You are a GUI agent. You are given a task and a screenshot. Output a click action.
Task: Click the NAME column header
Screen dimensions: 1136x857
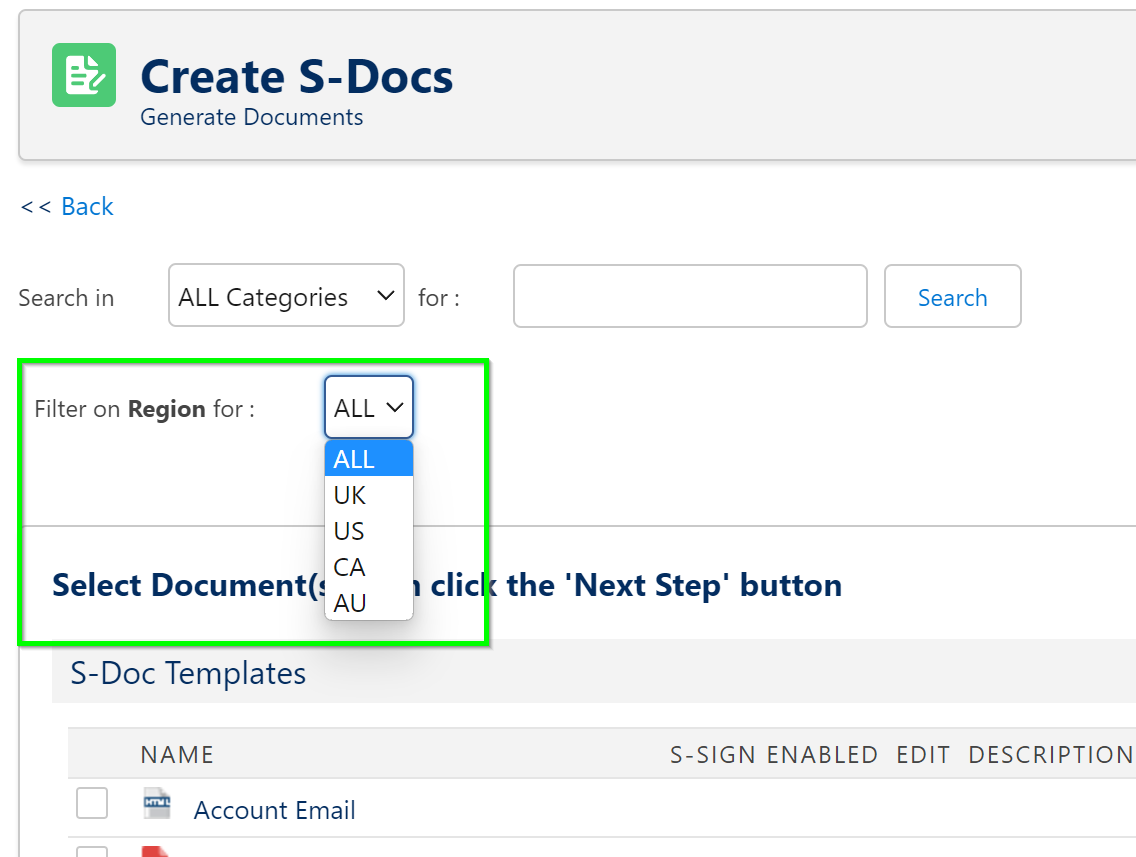pos(178,755)
